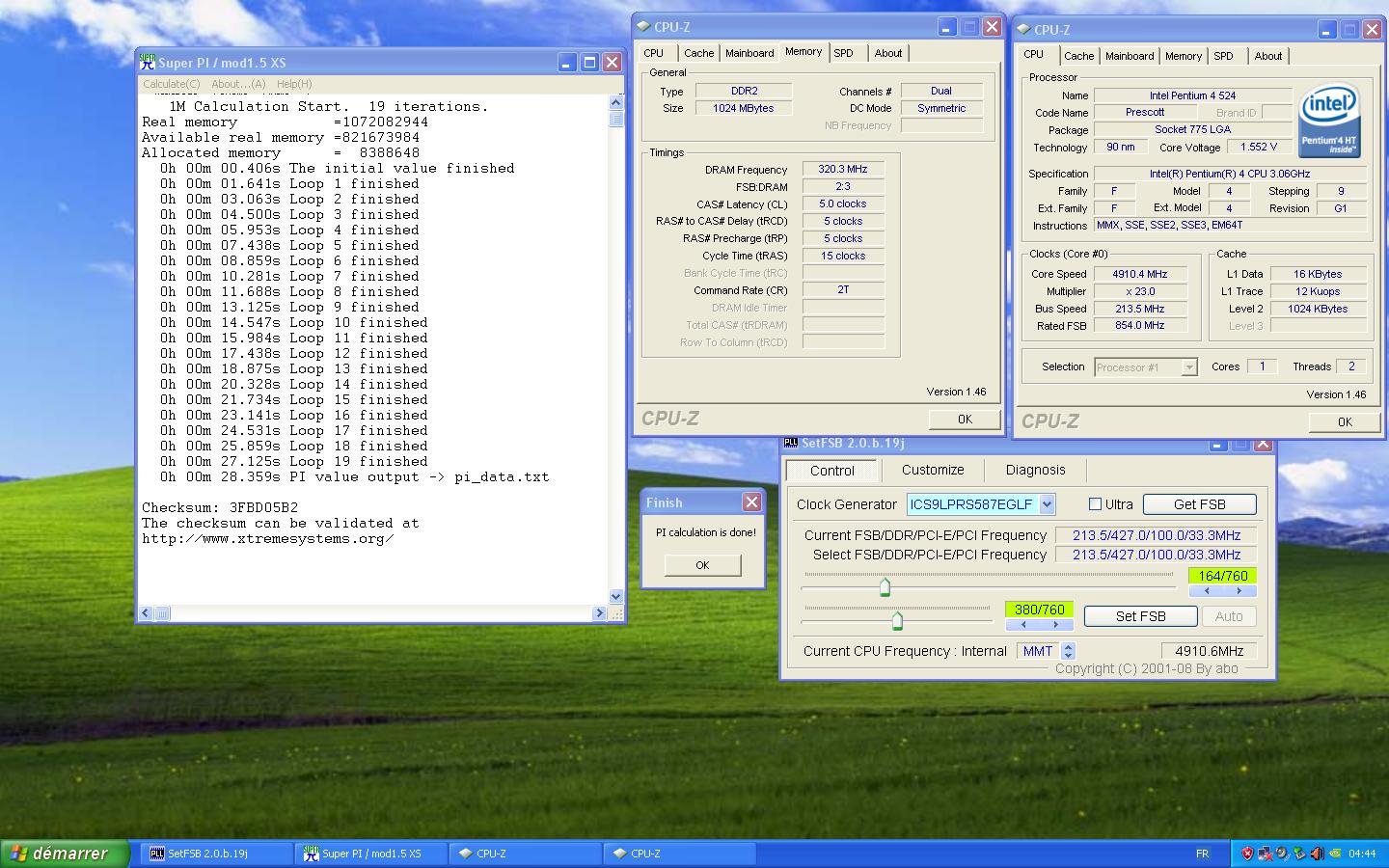Click the Intel Pentium 4 HT logo
Image resolution: width=1389 pixels, height=868 pixels.
coord(1329,121)
